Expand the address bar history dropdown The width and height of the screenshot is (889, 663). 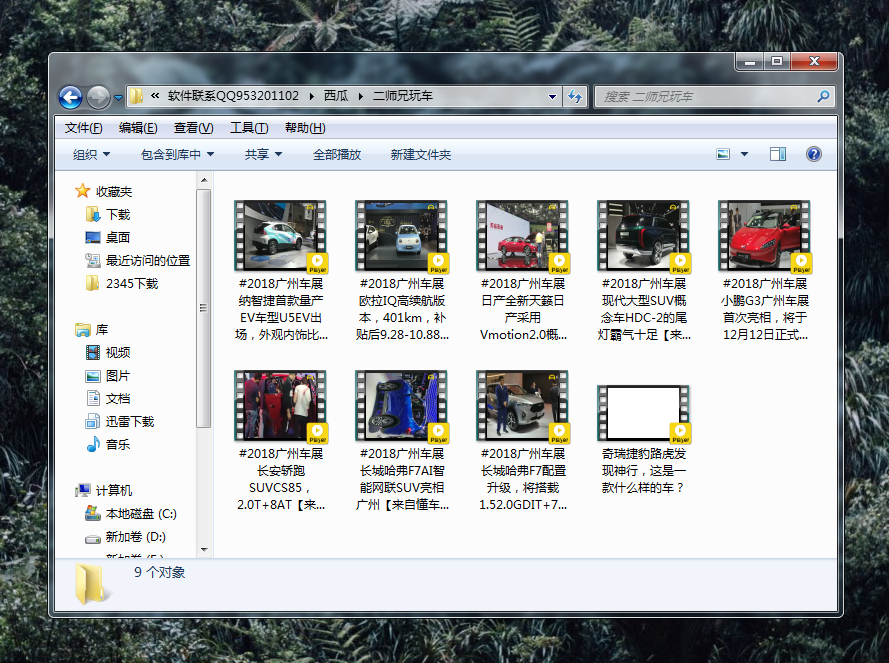[x=552, y=97]
